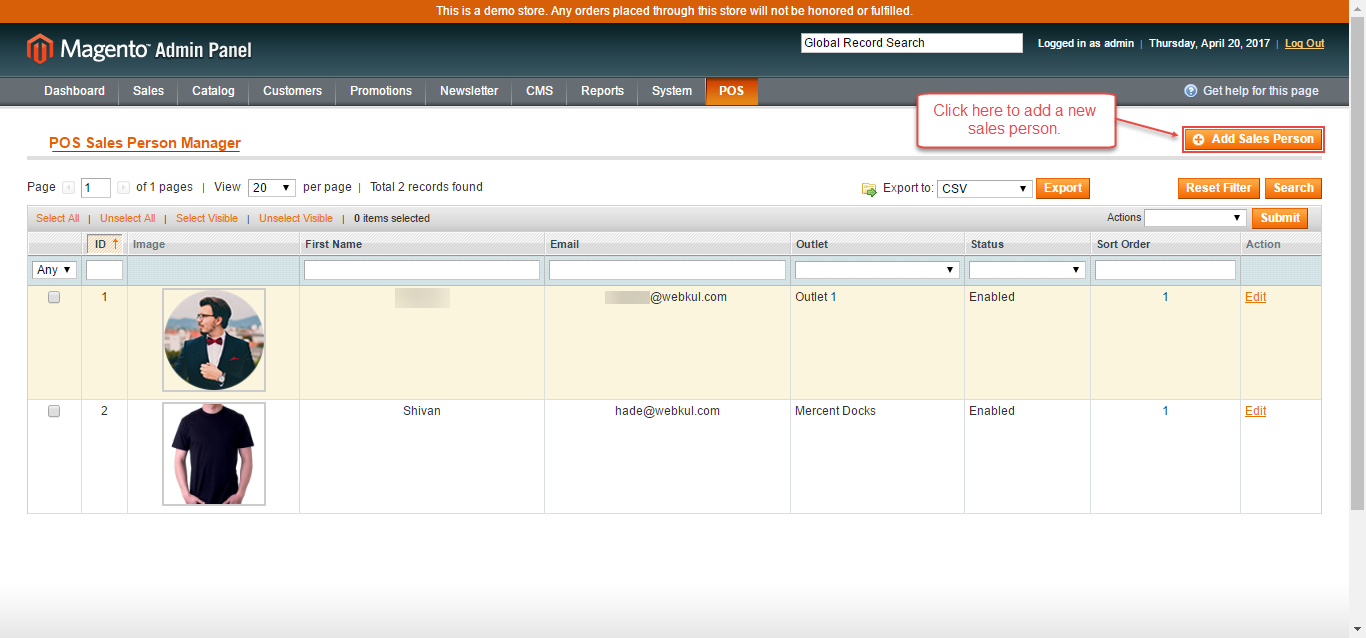Click the ID column sort arrow
1366x638 pixels.
tap(115, 244)
